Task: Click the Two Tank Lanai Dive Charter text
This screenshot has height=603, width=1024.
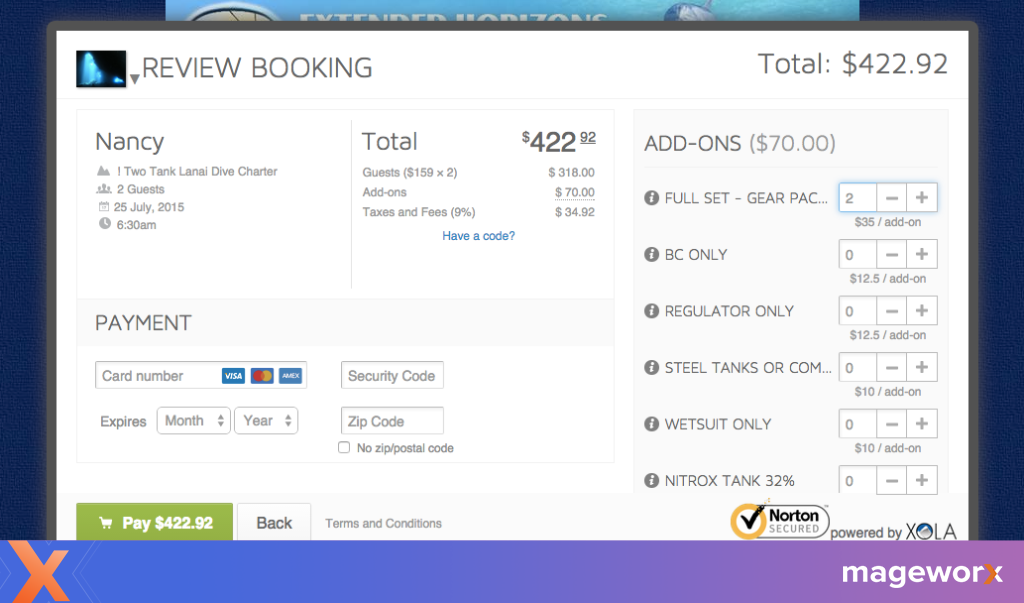Action: 197,171
